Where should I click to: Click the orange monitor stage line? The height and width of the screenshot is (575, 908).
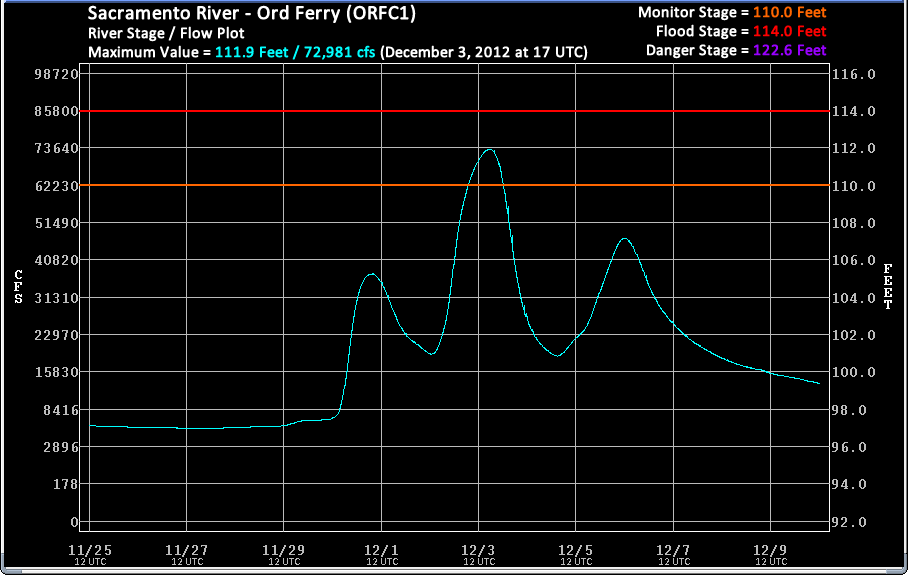coord(455,185)
